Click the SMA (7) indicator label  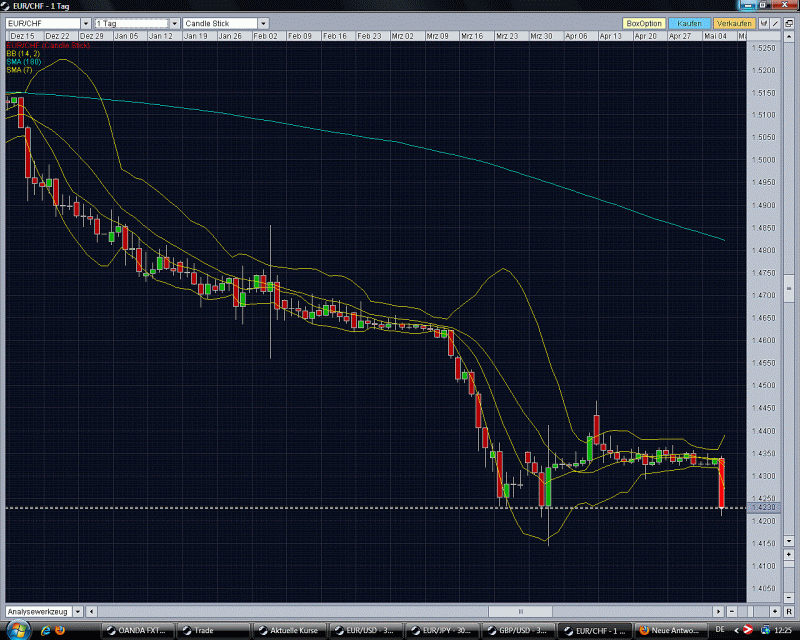click(x=19, y=70)
